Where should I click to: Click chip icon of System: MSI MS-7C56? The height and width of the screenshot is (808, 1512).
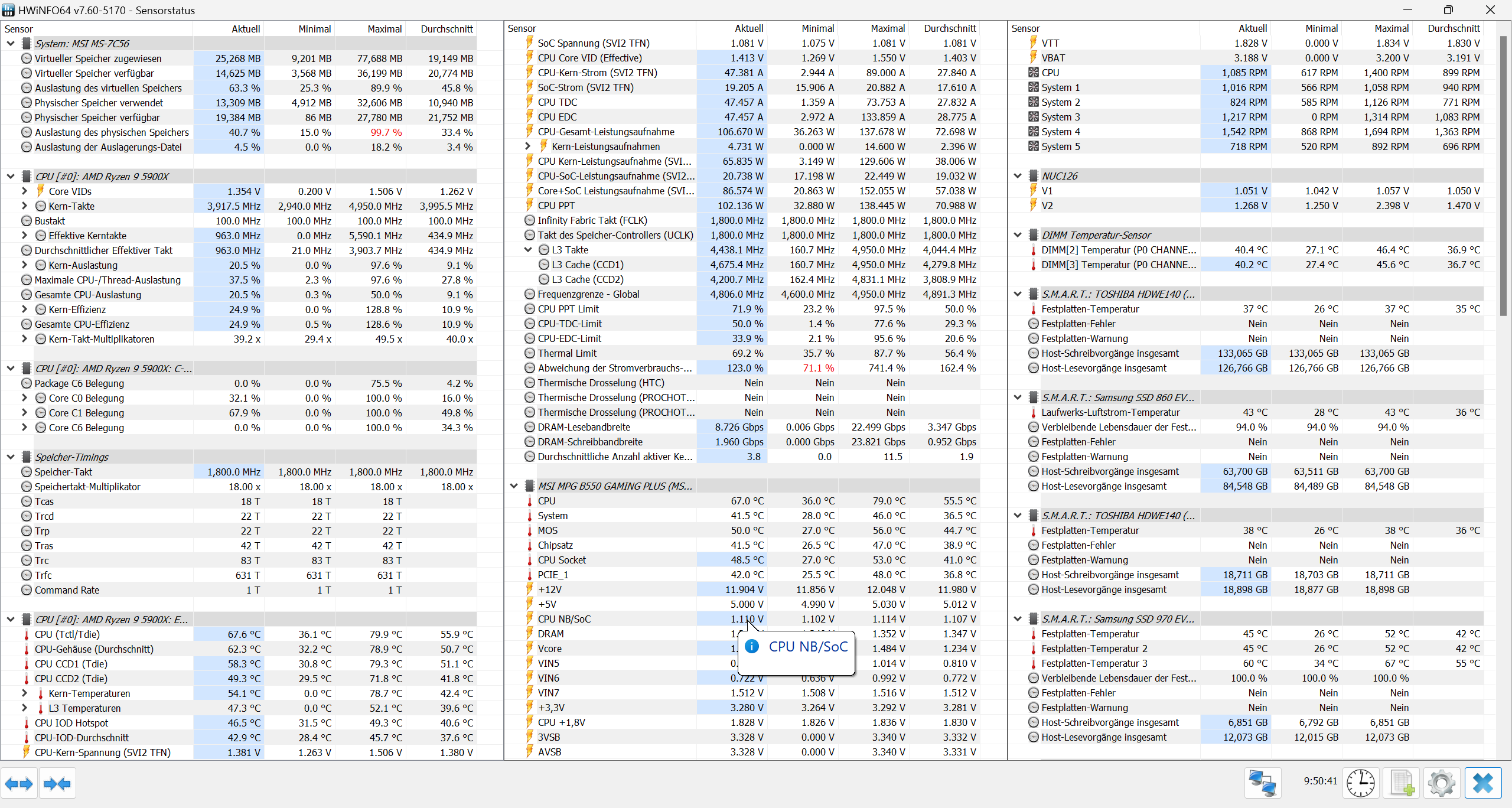[26, 43]
